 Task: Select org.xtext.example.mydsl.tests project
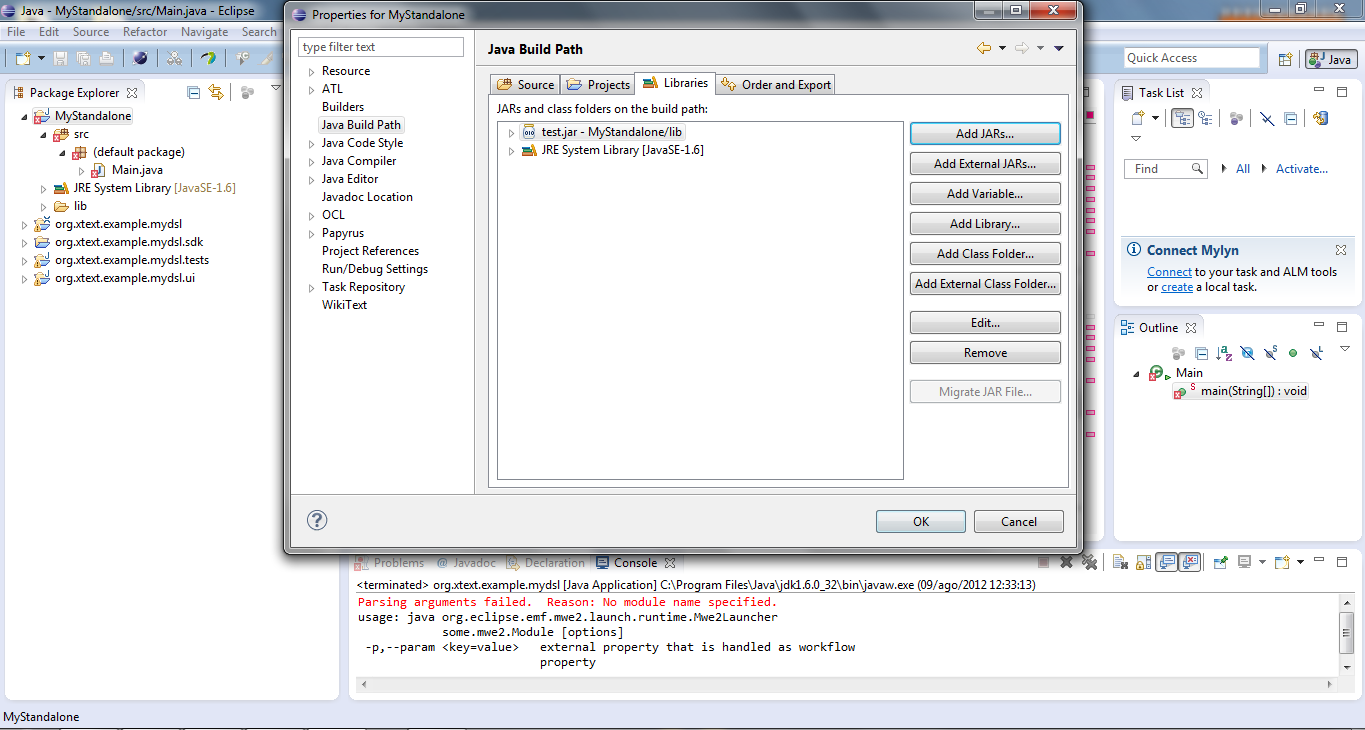(132, 260)
